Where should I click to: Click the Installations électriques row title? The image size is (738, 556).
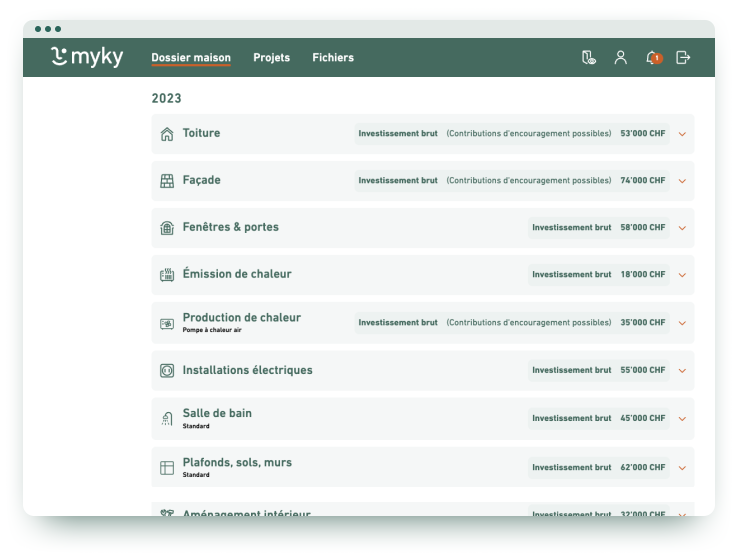[247, 370]
